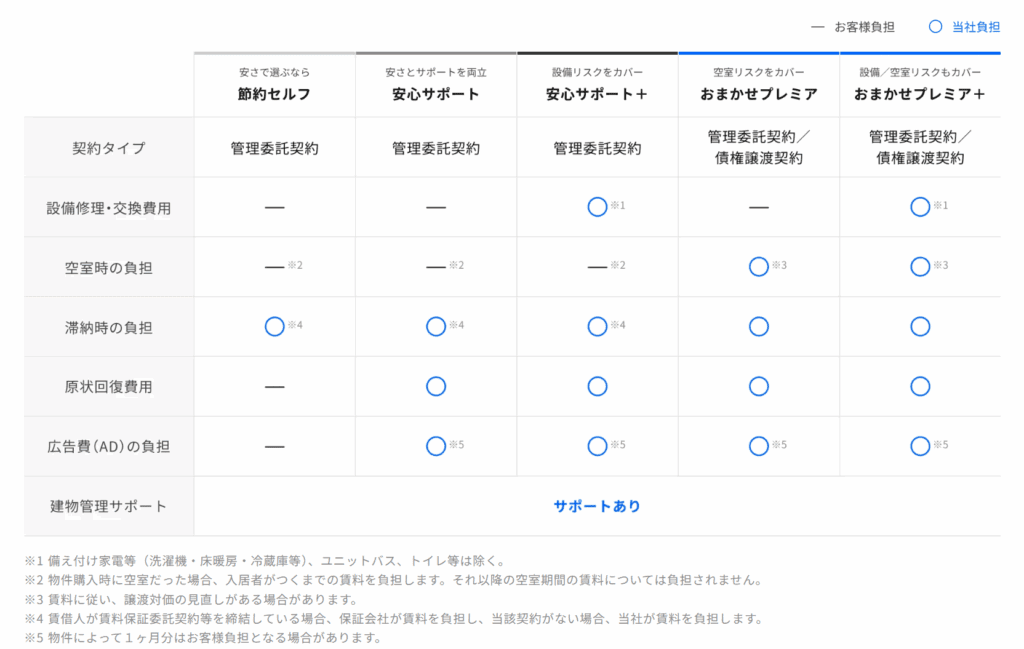Select the おまかせプレミア plan header
The width and height of the screenshot is (1024, 649).
click(759, 94)
